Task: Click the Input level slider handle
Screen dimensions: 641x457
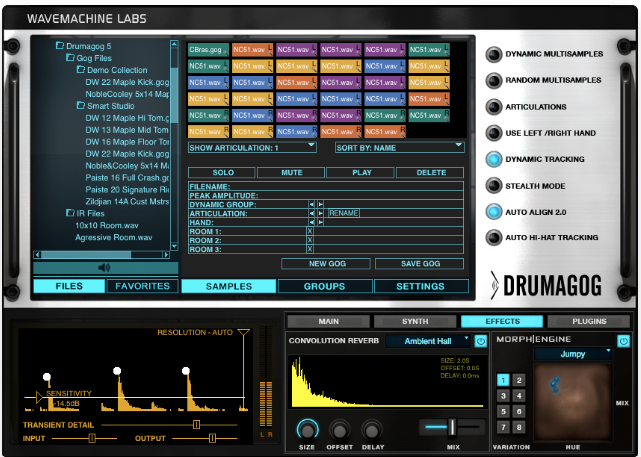Action: [92, 438]
